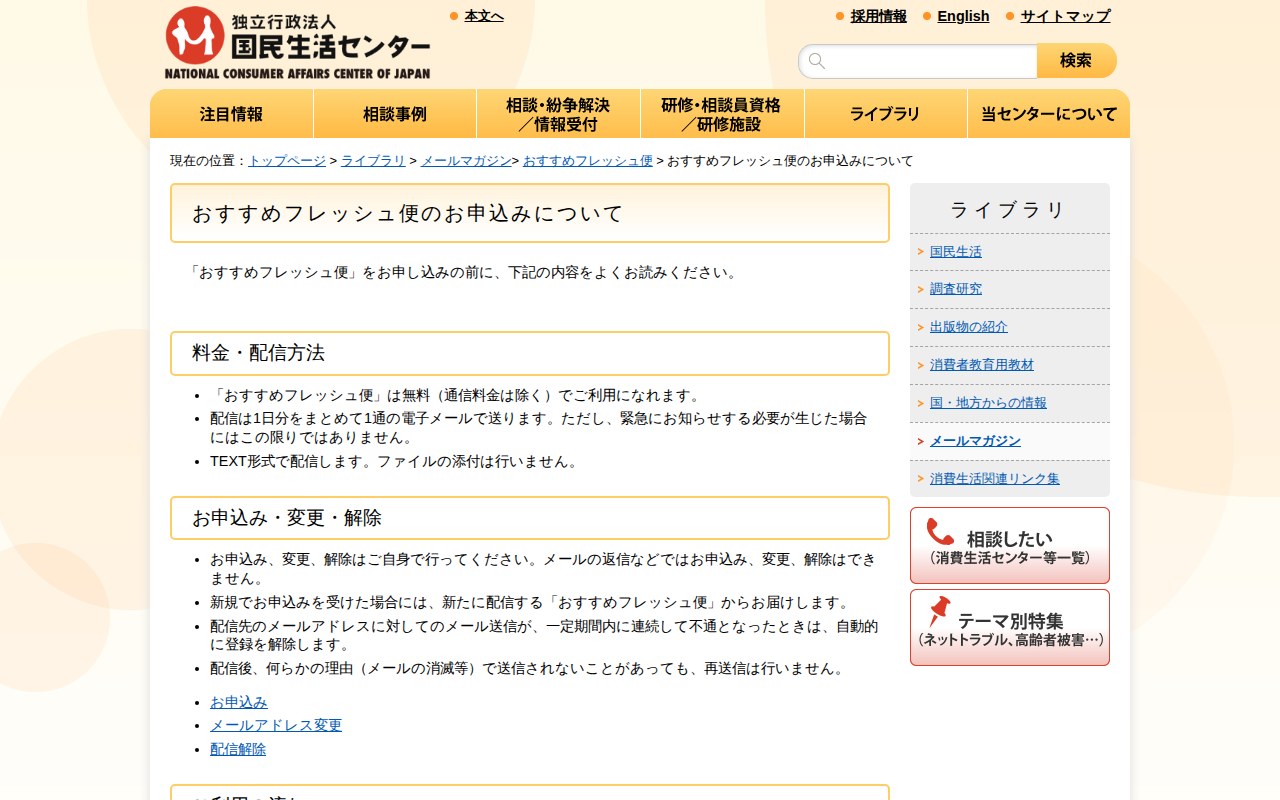Switch to the English site
Image resolution: width=1280 pixels, height=800 pixels.
(963, 16)
